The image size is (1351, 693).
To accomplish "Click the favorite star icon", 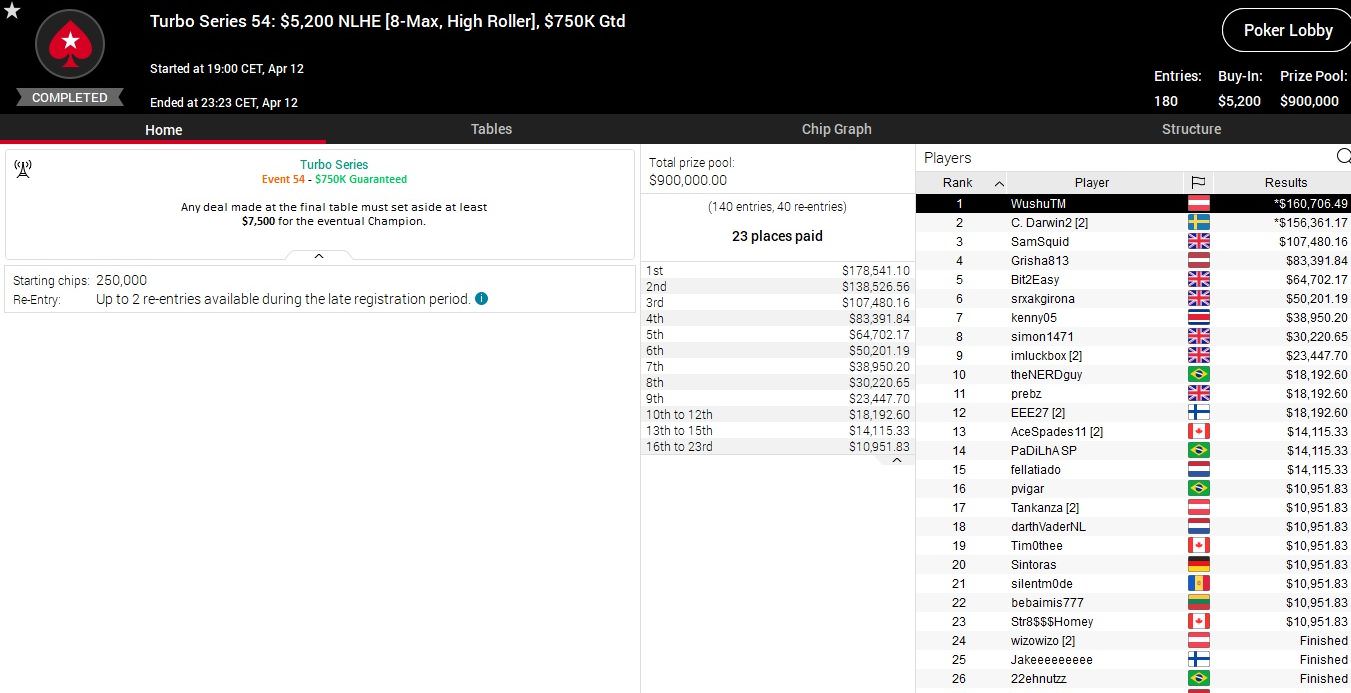I will tap(12, 11).
